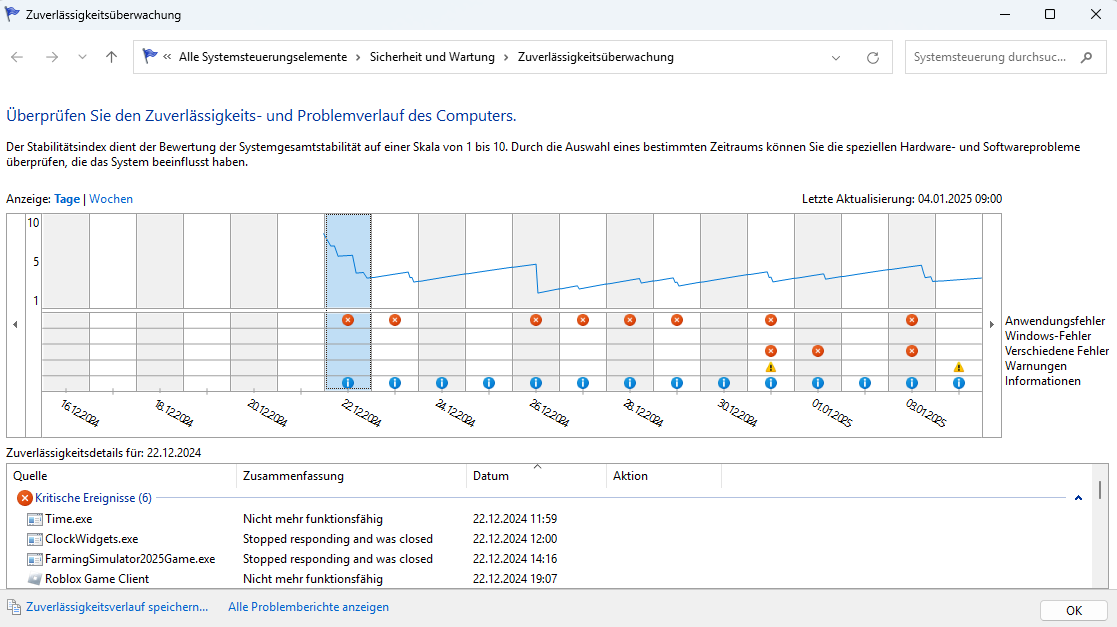
Task: Select the 22.12.2024 highlighted chart column
Action: [x=348, y=302]
